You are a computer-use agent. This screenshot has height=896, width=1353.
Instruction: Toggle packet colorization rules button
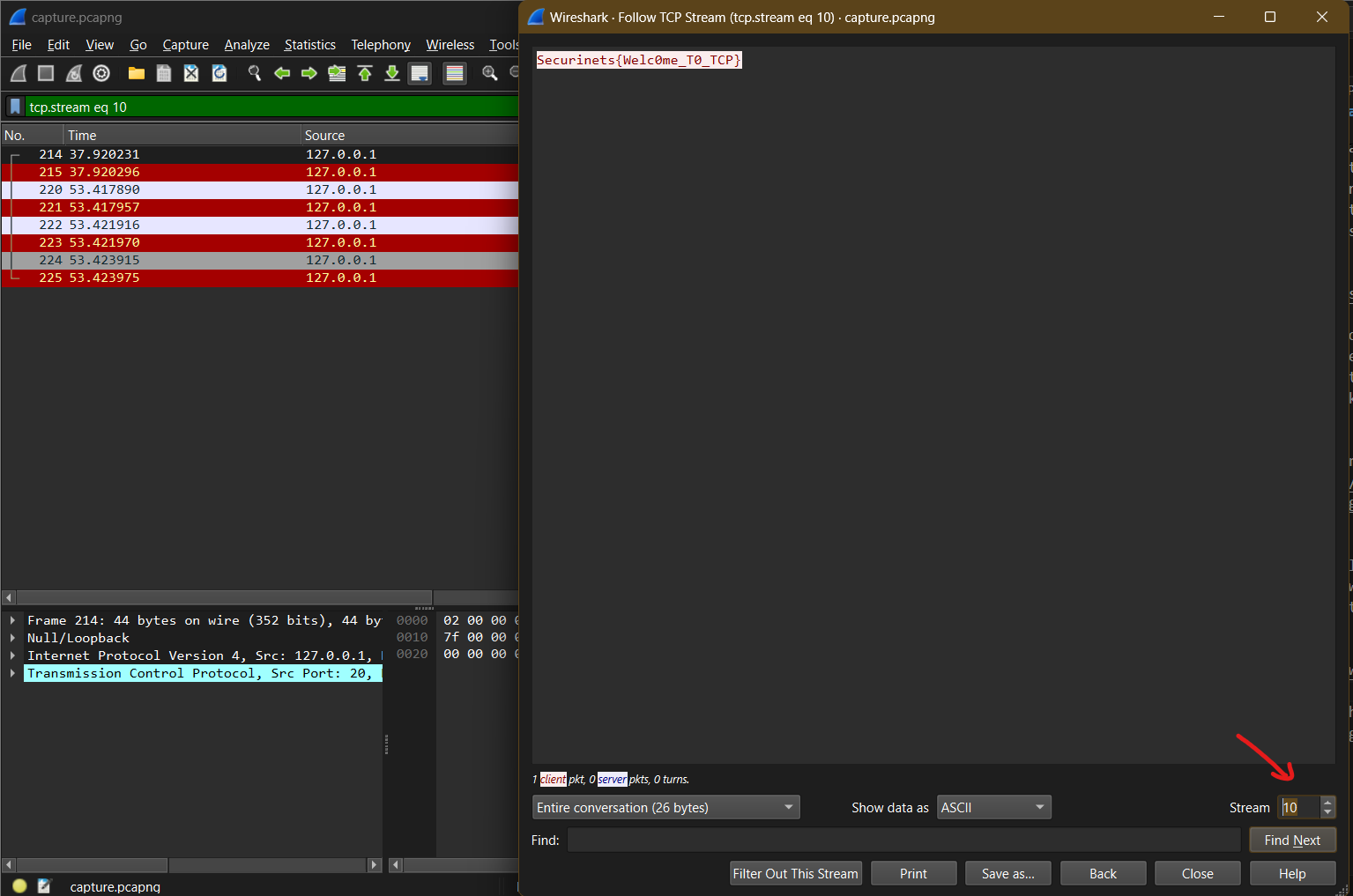click(455, 74)
